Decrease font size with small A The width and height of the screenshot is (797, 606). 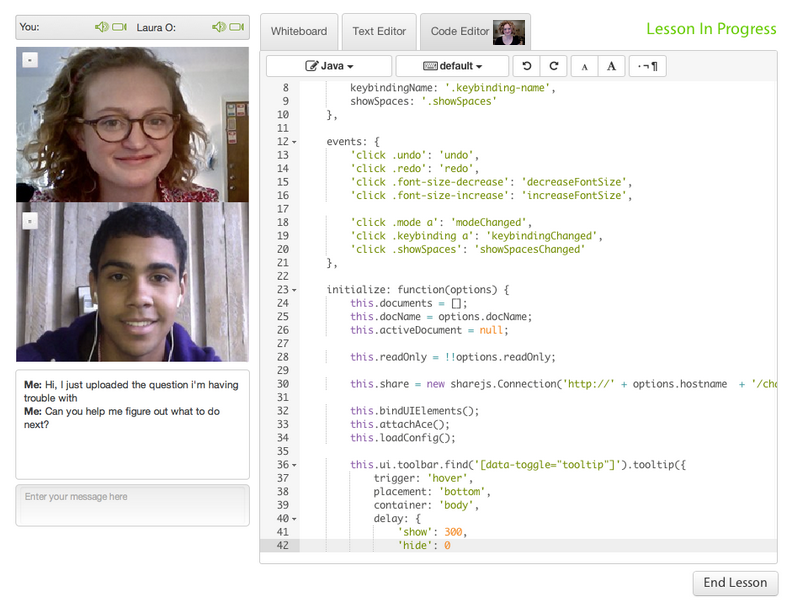(x=585, y=66)
